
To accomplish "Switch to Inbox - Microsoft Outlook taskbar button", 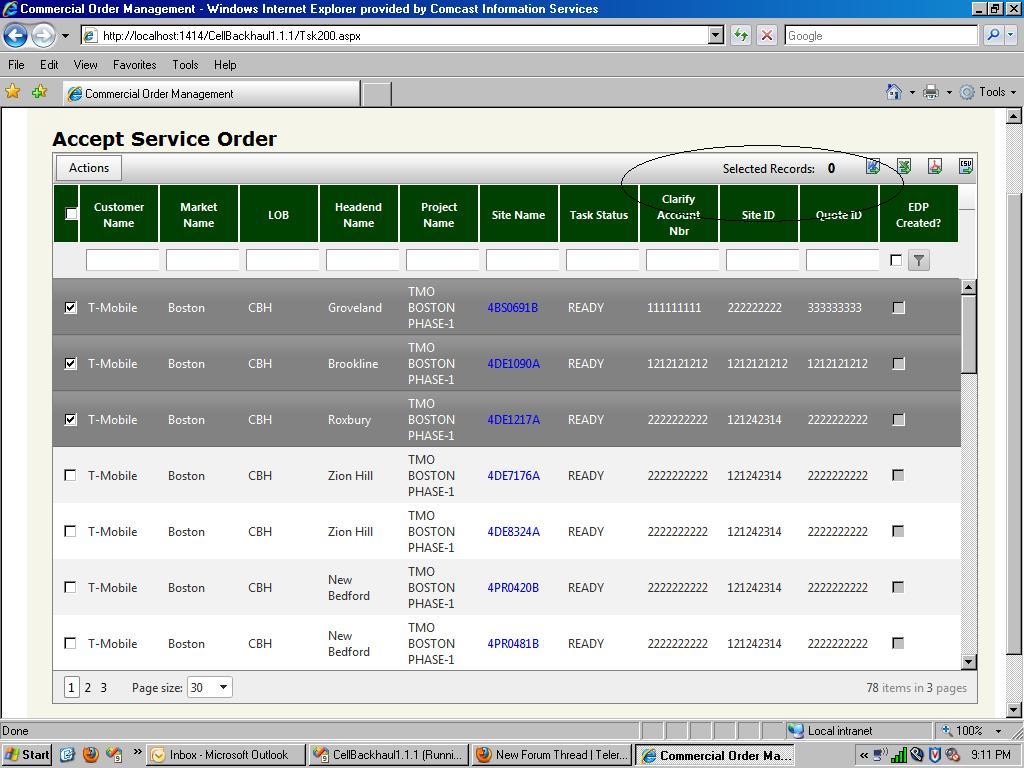I will (226, 755).
